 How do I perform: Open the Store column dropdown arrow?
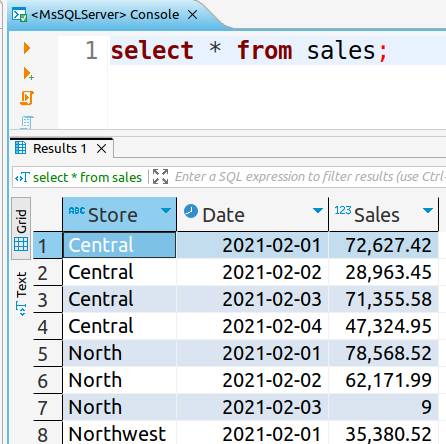pyautogui.click(x=166, y=210)
